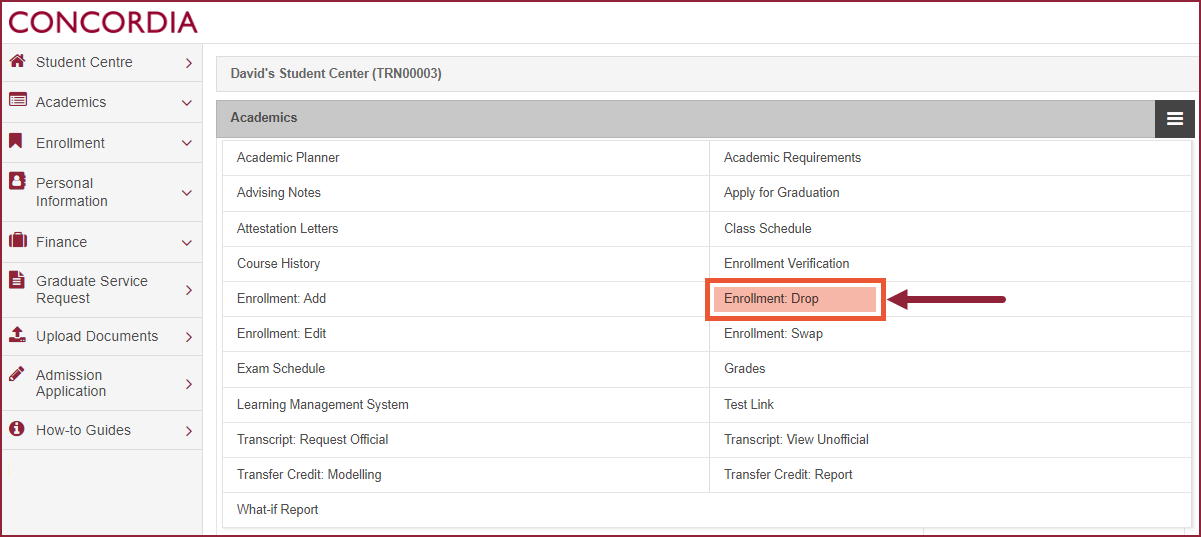Screen dimensions: 1201x537
Task: Open the Graduate Service Request chevron
Action: click(x=188, y=290)
